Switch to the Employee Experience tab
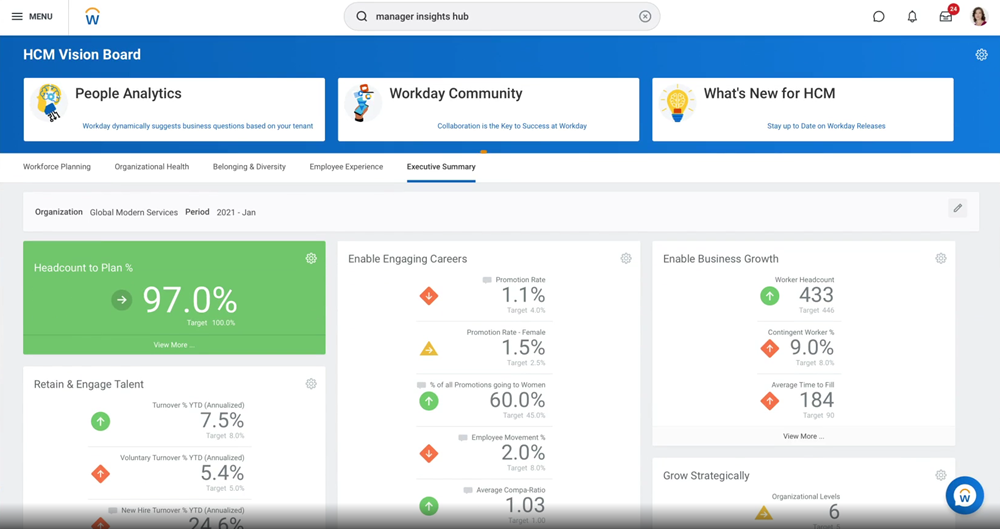Viewport: 1000px width, 529px height. click(346, 167)
